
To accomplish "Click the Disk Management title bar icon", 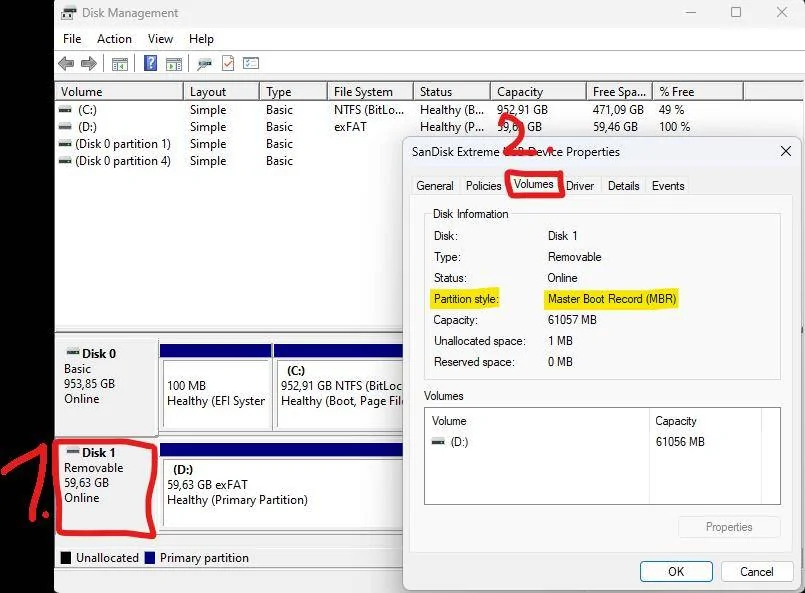I will 69,13.
